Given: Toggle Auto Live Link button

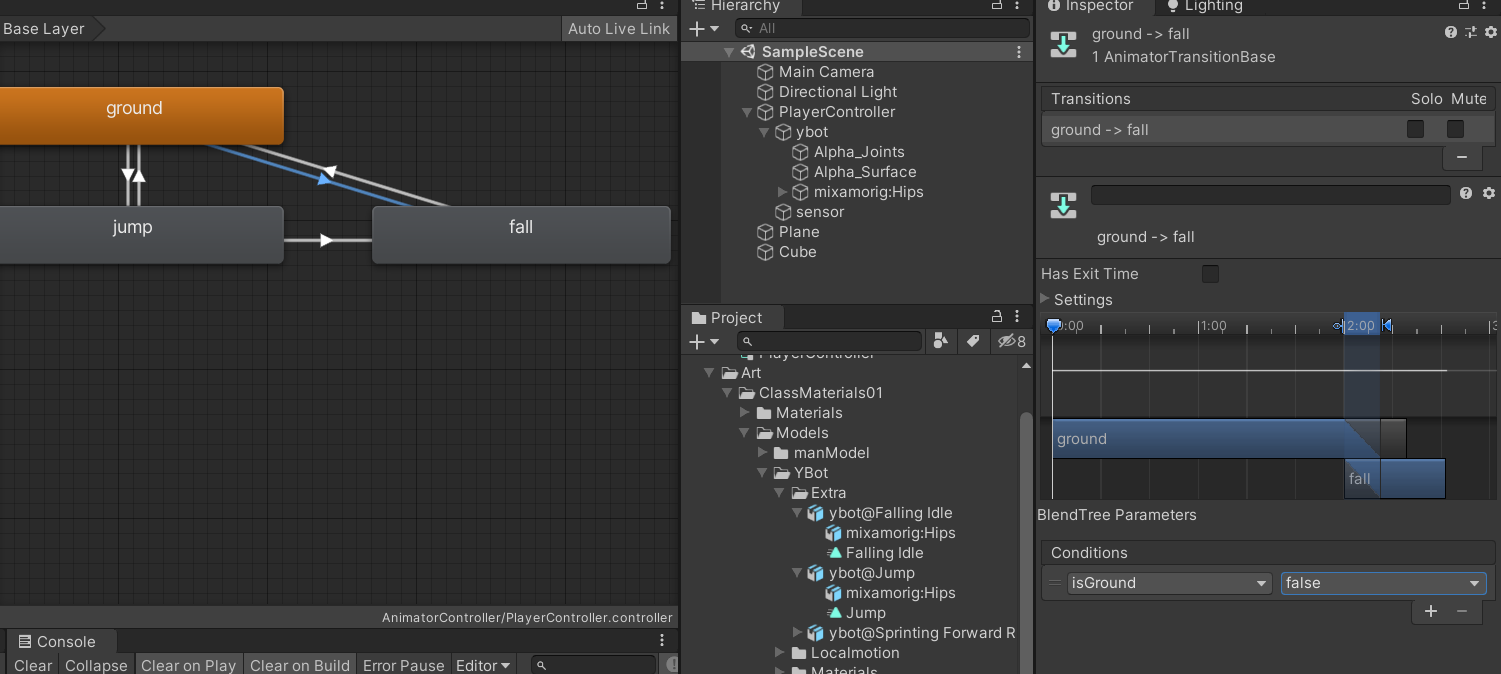Looking at the screenshot, I should (618, 28).
